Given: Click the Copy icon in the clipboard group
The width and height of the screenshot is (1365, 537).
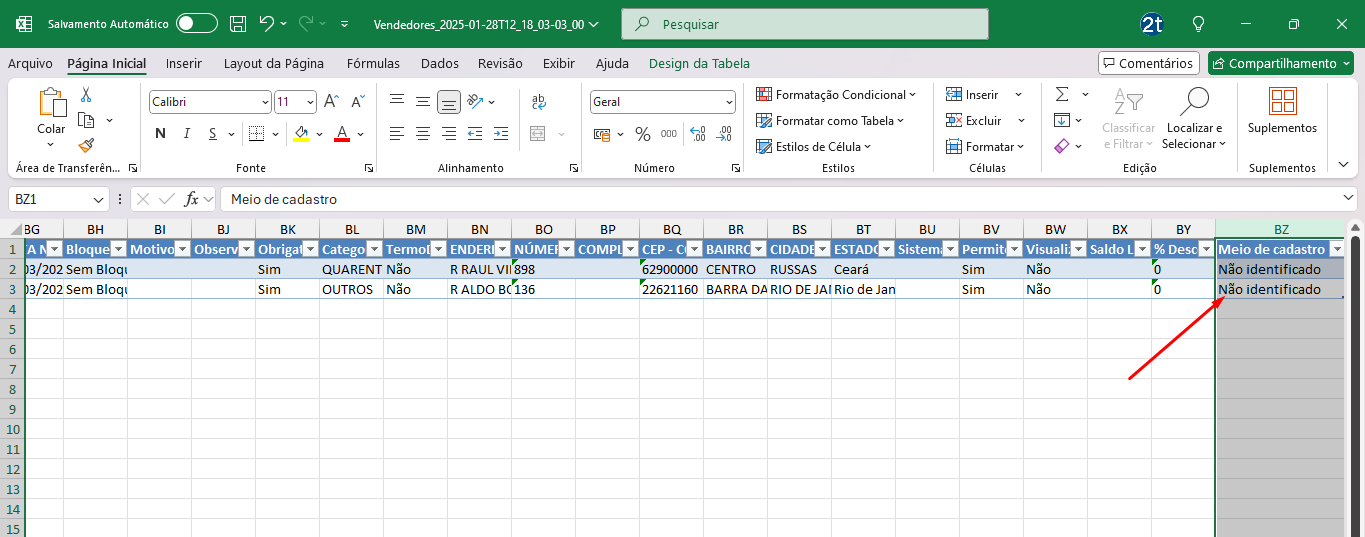Looking at the screenshot, I should [86, 120].
